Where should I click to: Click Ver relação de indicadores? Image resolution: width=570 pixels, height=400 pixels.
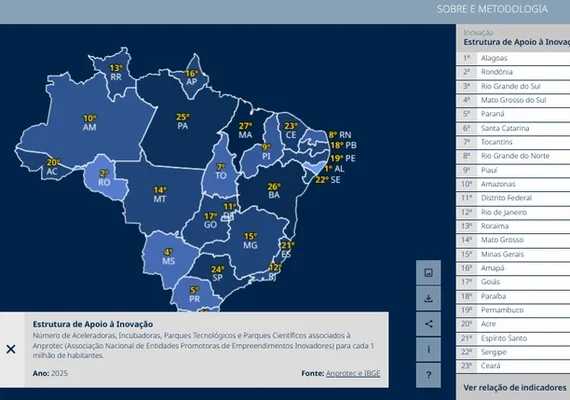(515, 388)
